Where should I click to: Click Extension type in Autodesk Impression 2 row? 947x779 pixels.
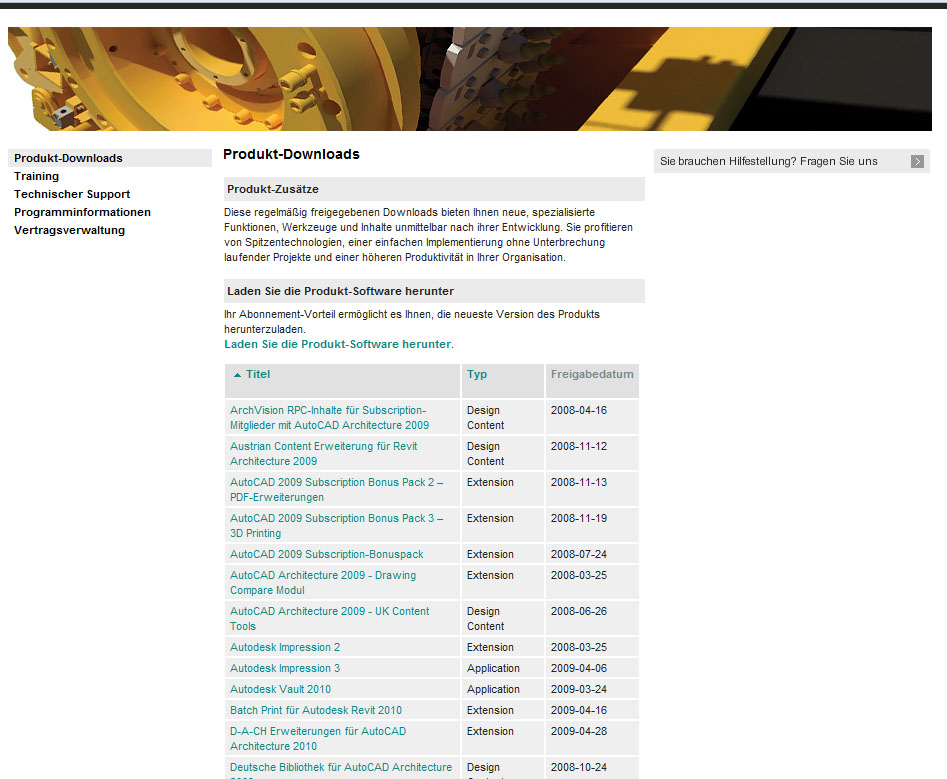[490, 647]
